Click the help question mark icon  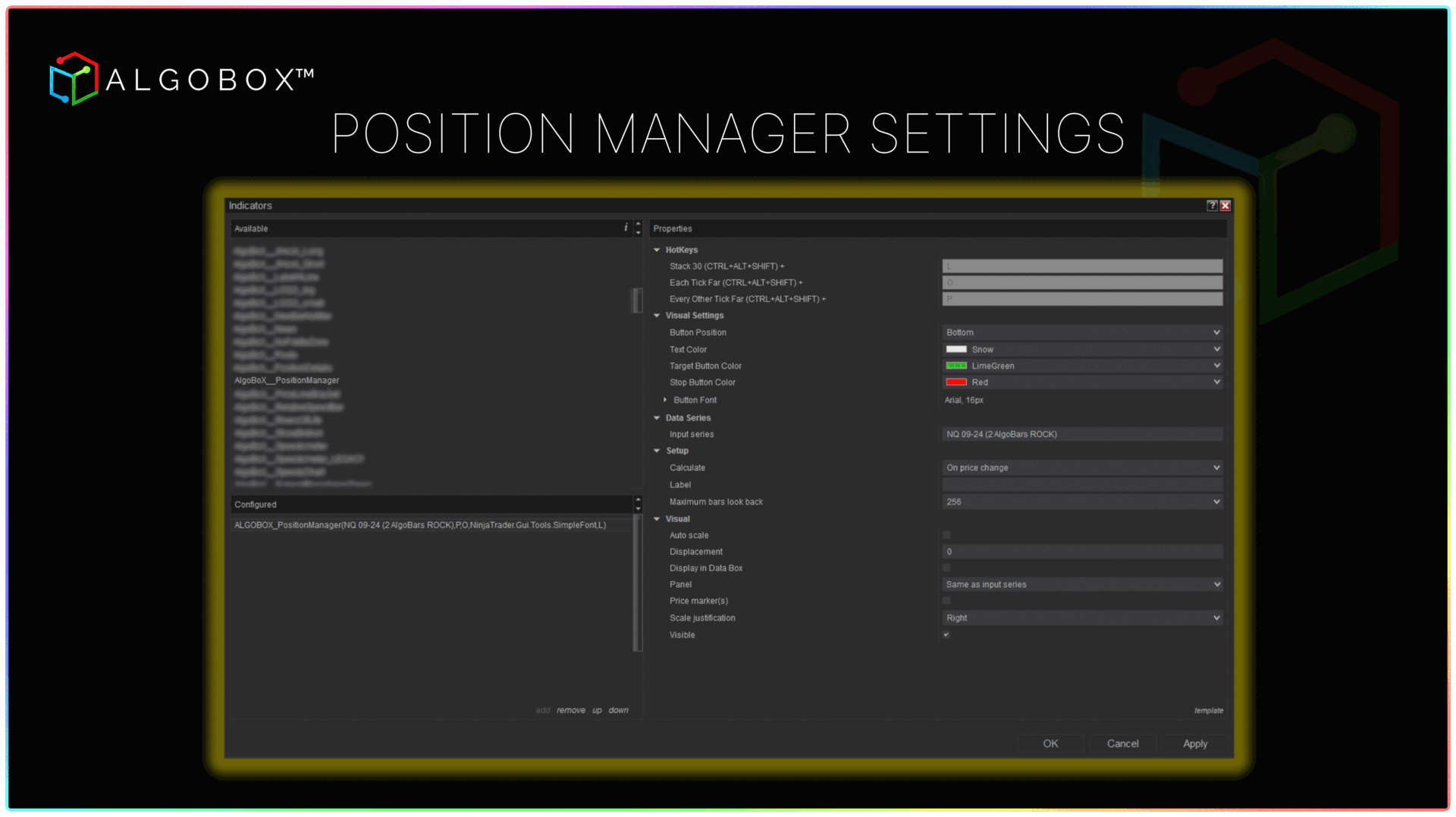tap(1212, 206)
